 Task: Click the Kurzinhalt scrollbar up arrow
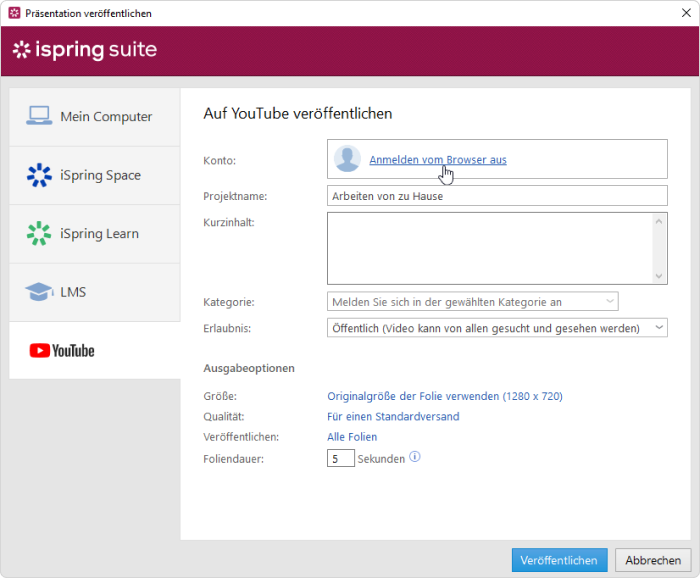coord(659,221)
